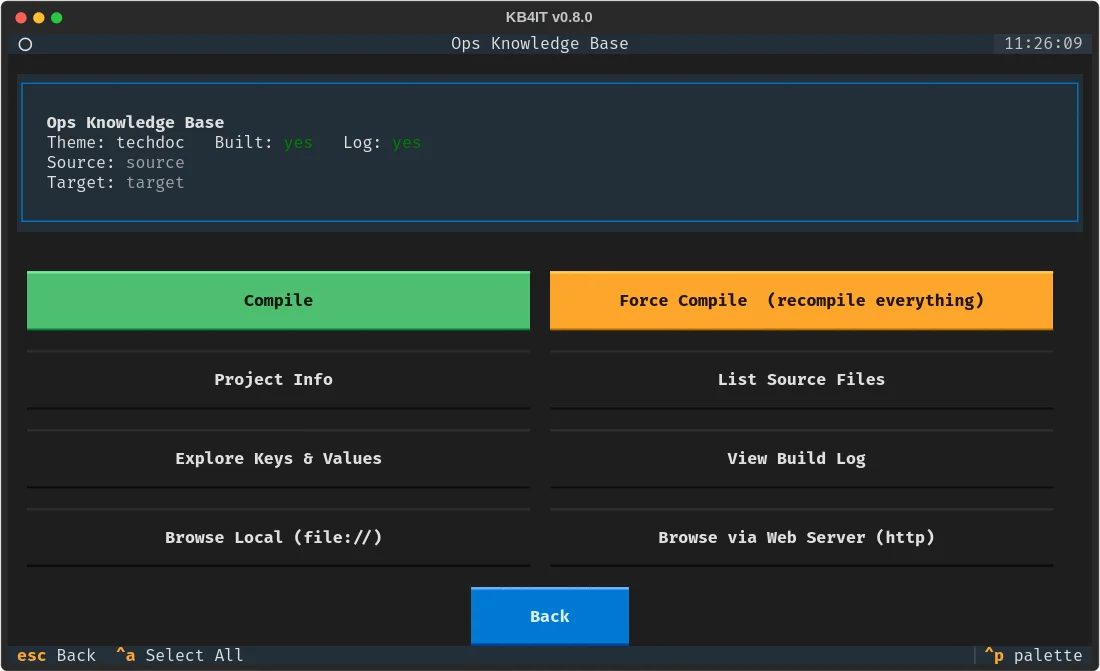The width and height of the screenshot is (1100, 671).
Task: Click the ^a Select All footer shortcut
Action: pyautogui.click(x=180, y=656)
